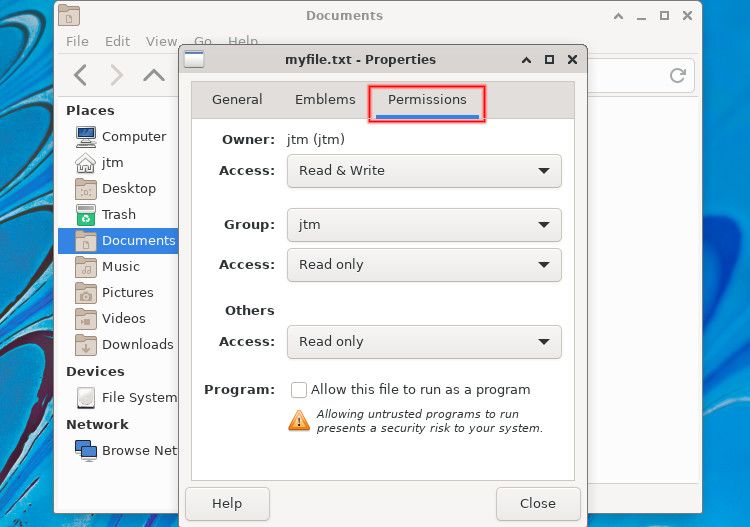This screenshot has width=750, height=527.
Task: Open the jtm home folder
Action: coord(99,163)
